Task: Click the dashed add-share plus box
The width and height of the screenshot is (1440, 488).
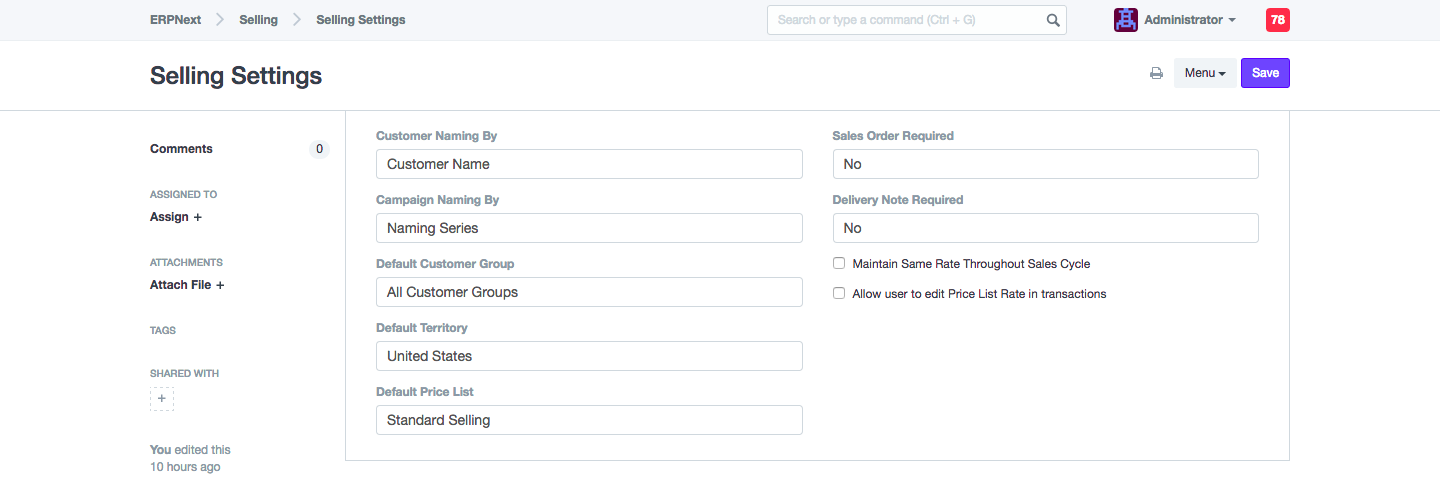Action: (x=162, y=399)
